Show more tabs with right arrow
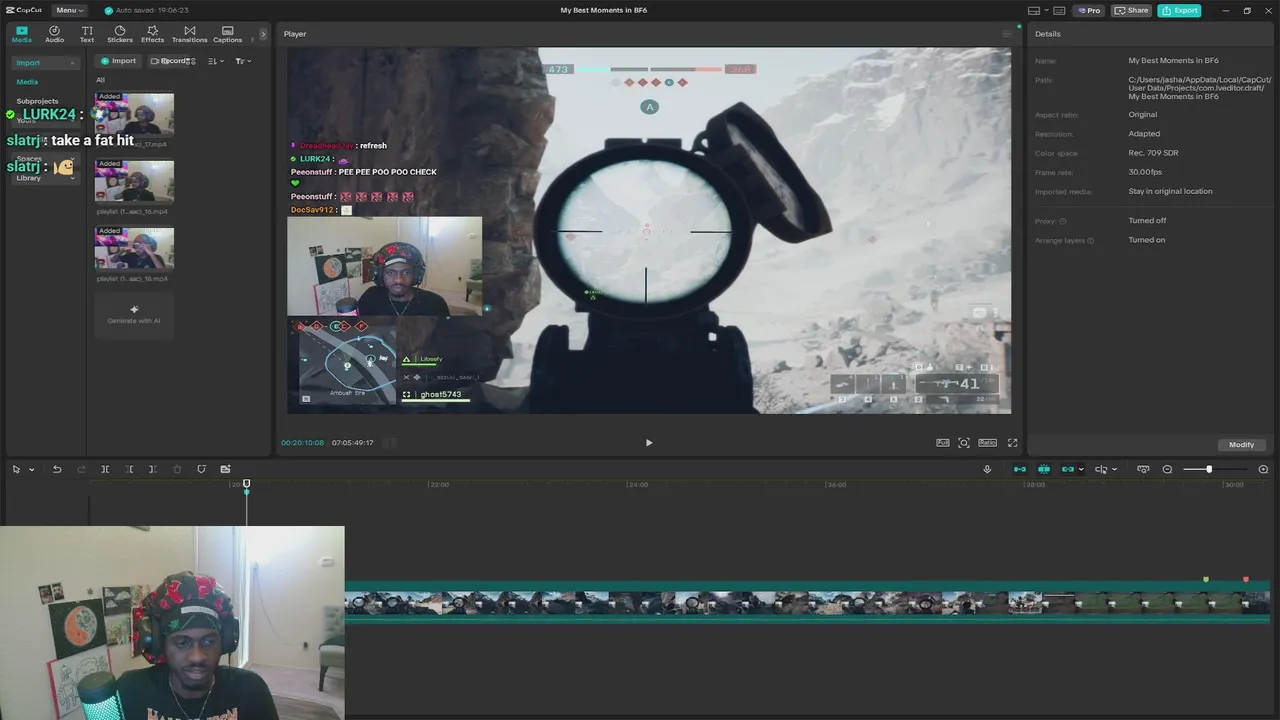This screenshot has height=720, width=1280. [263, 34]
